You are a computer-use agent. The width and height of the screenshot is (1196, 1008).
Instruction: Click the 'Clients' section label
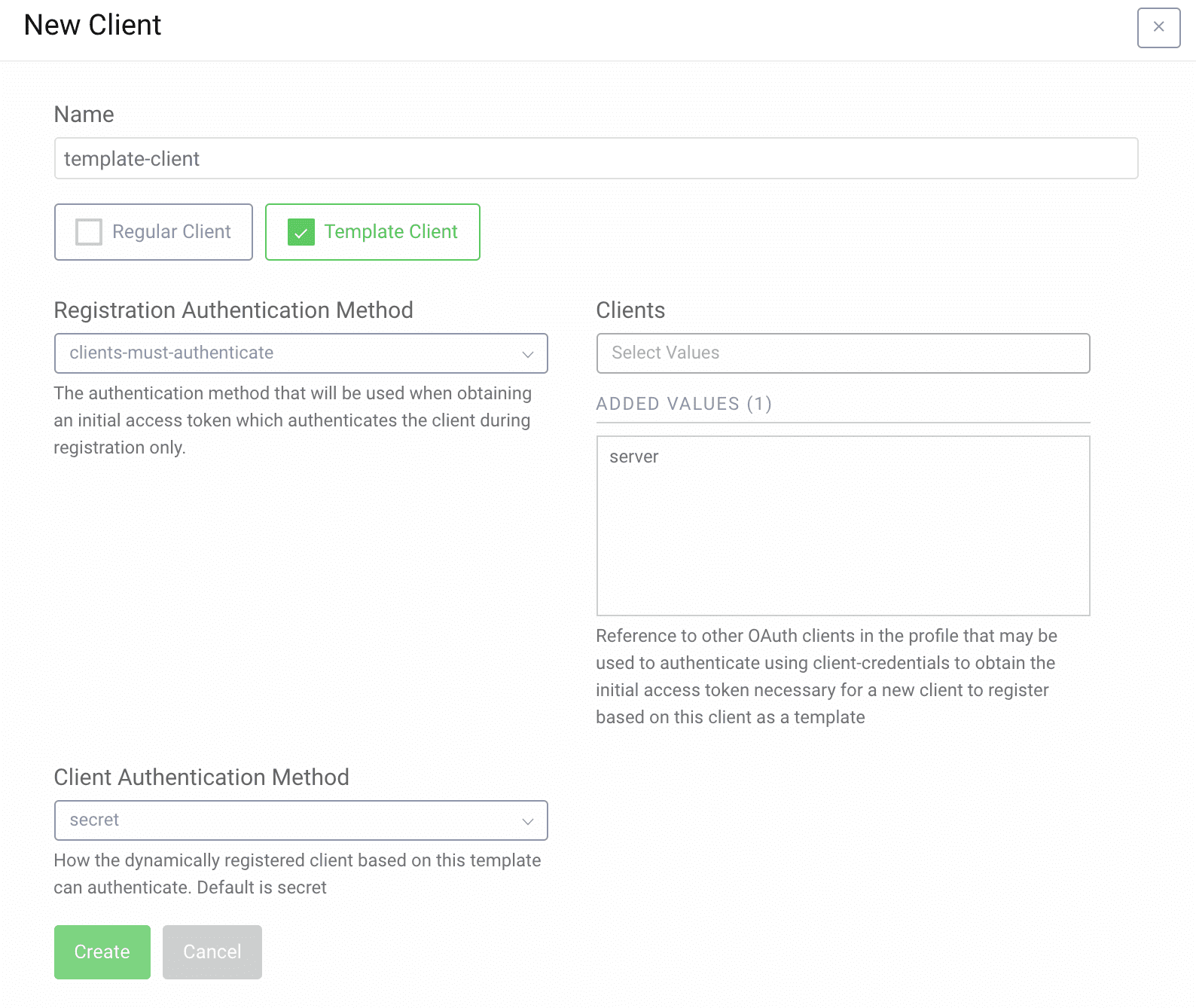pyautogui.click(x=630, y=310)
